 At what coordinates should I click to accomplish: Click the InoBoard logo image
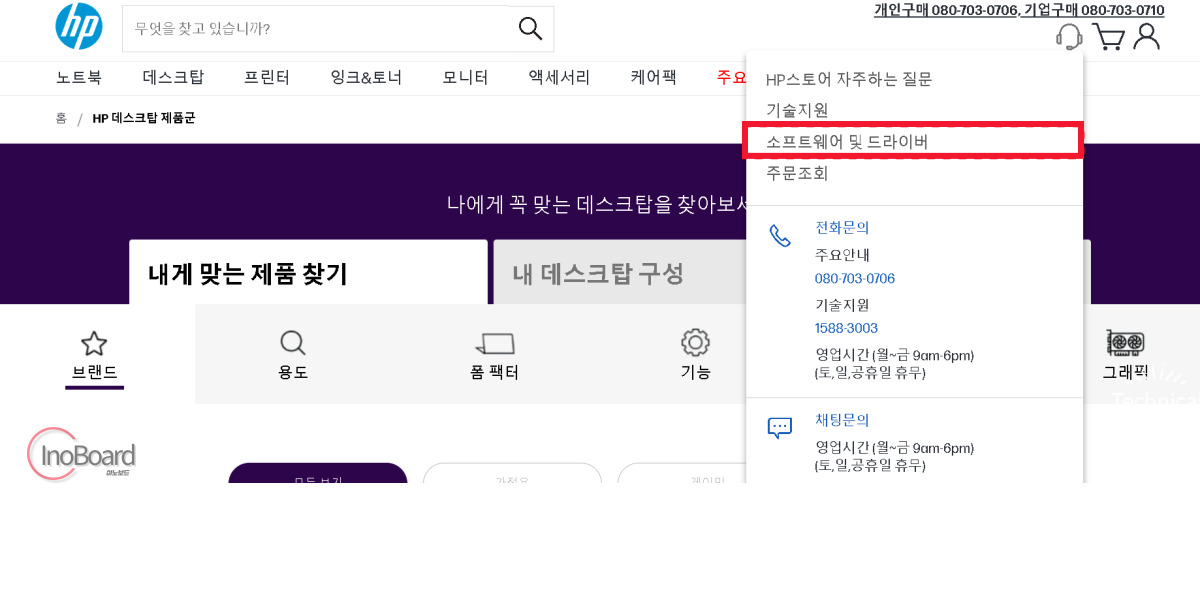coord(81,456)
